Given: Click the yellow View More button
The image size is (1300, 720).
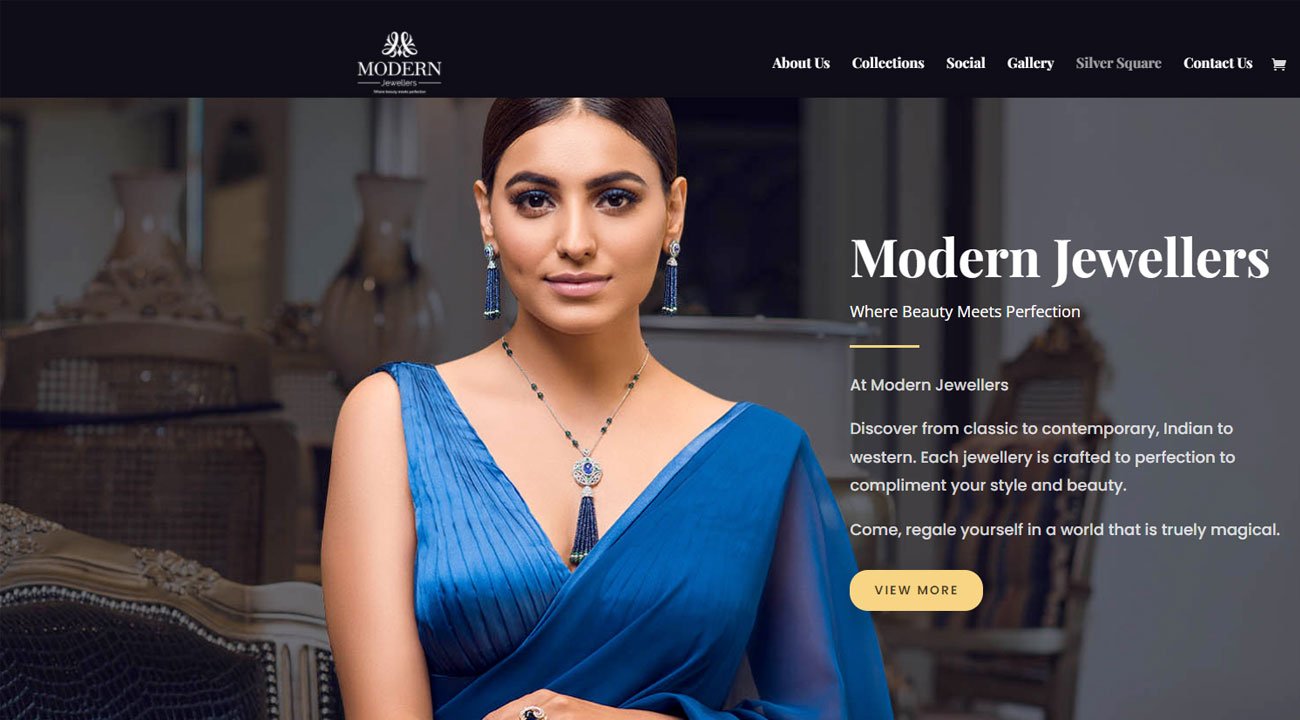Looking at the screenshot, I should tap(916, 590).
